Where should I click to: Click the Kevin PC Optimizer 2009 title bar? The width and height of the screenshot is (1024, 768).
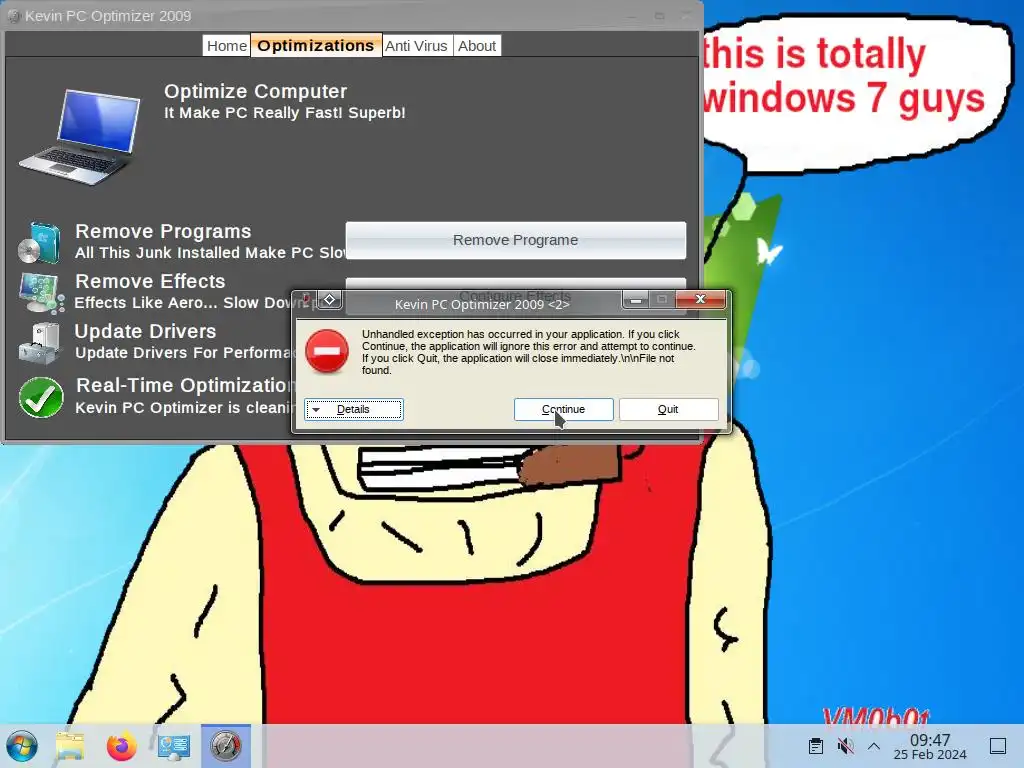click(353, 15)
